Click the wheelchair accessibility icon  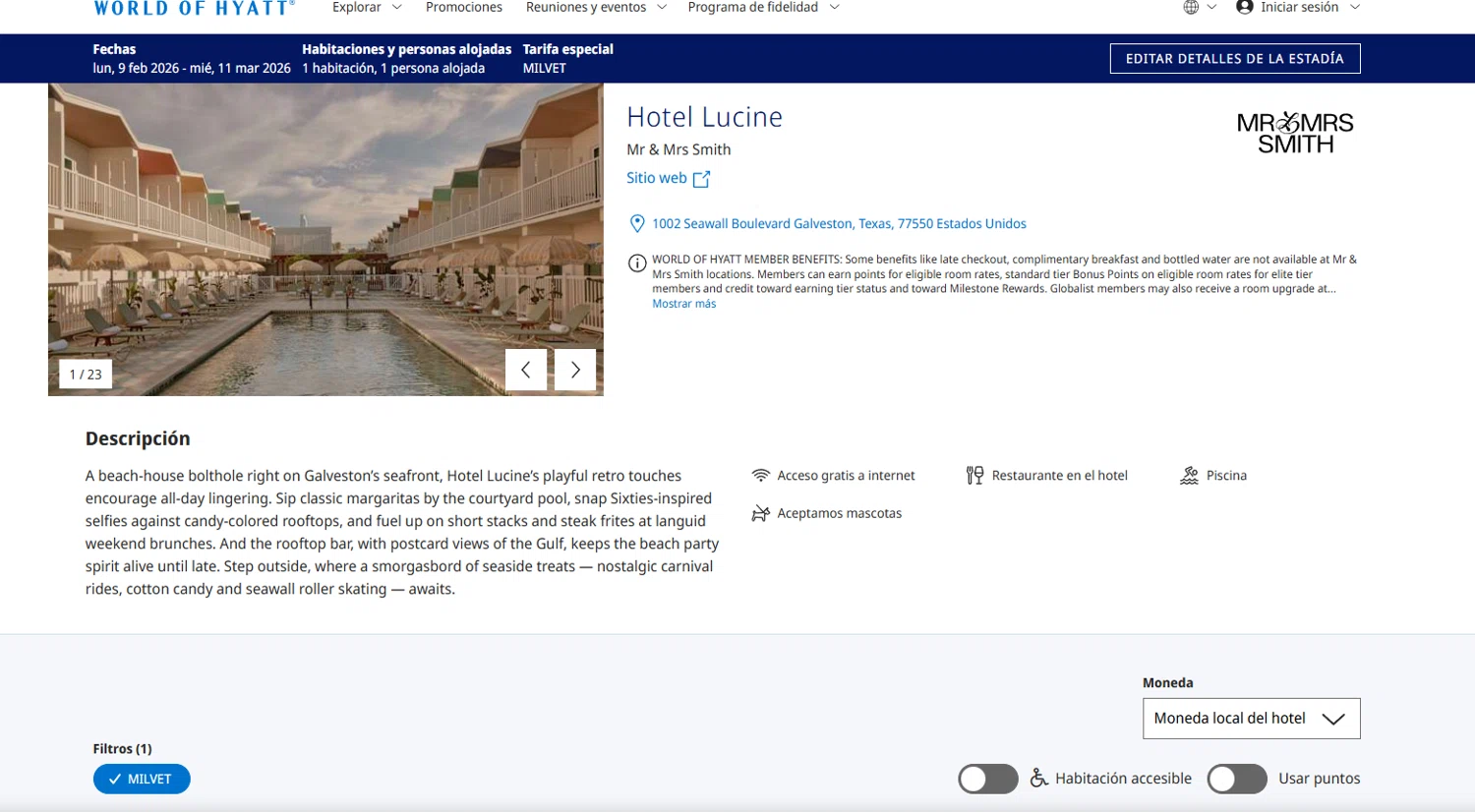(x=1038, y=779)
